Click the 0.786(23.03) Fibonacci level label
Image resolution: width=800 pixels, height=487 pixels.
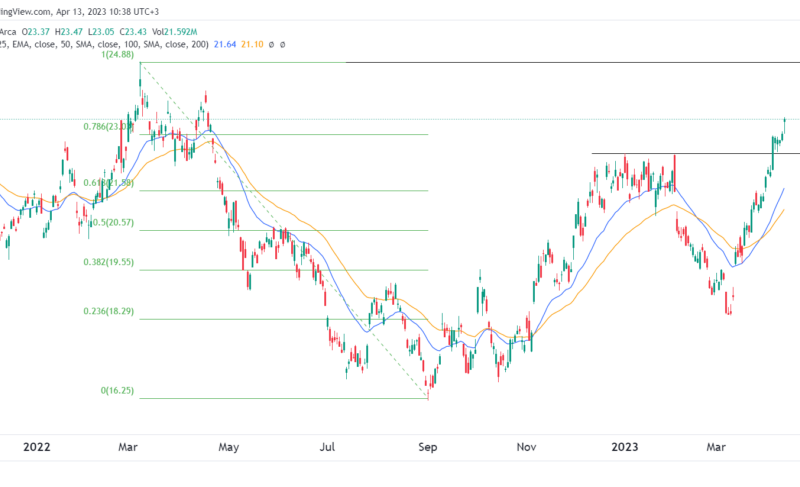(x=109, y=127)
